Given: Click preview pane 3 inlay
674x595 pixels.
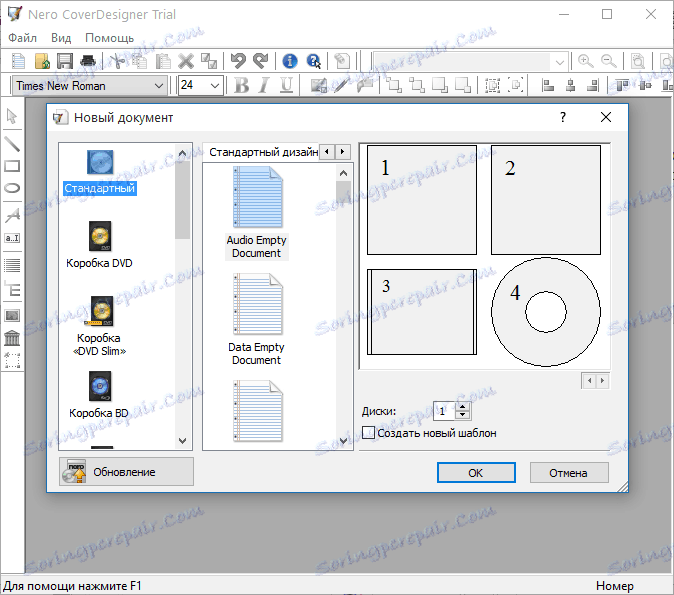Looking at the screenshot, I should pos(422,312).
